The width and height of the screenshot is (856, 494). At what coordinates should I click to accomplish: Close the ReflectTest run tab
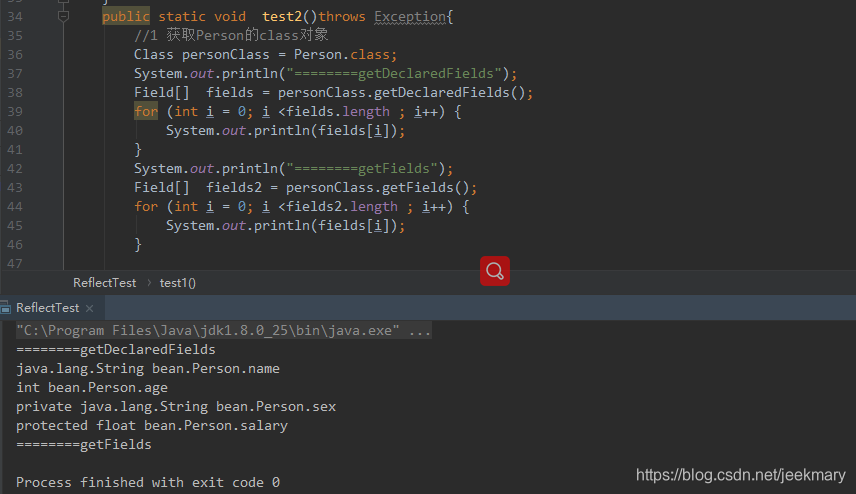[x=90, y=308]
